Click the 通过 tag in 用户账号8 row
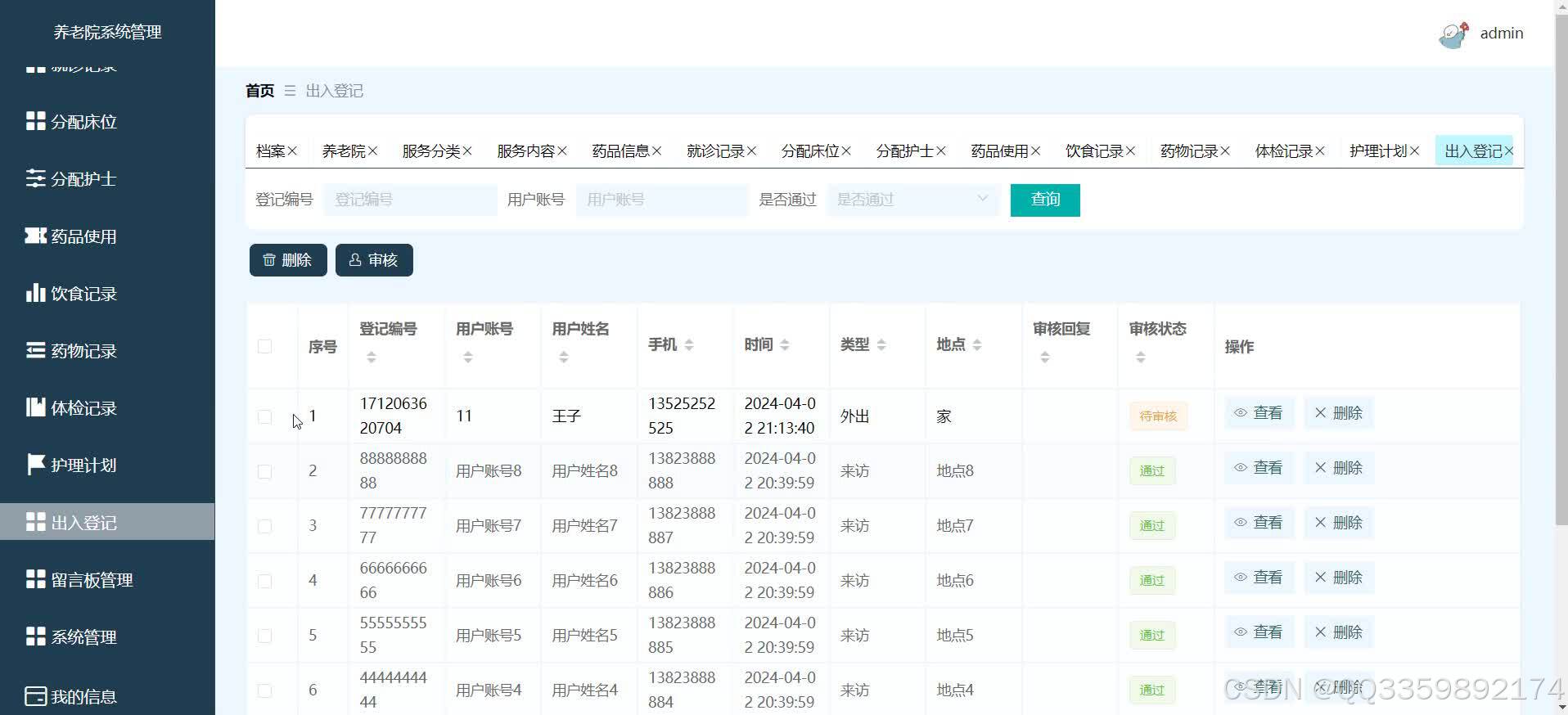Image resolution: width=1568 pixels, height=715 pixels. 1152,471
